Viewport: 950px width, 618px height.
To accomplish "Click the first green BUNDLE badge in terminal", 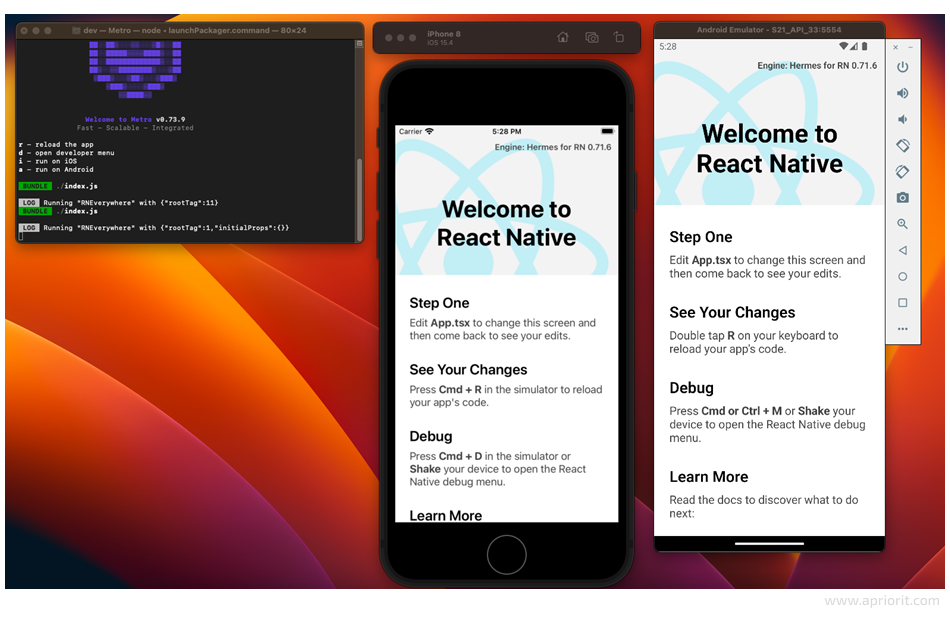I will [35, 187].
